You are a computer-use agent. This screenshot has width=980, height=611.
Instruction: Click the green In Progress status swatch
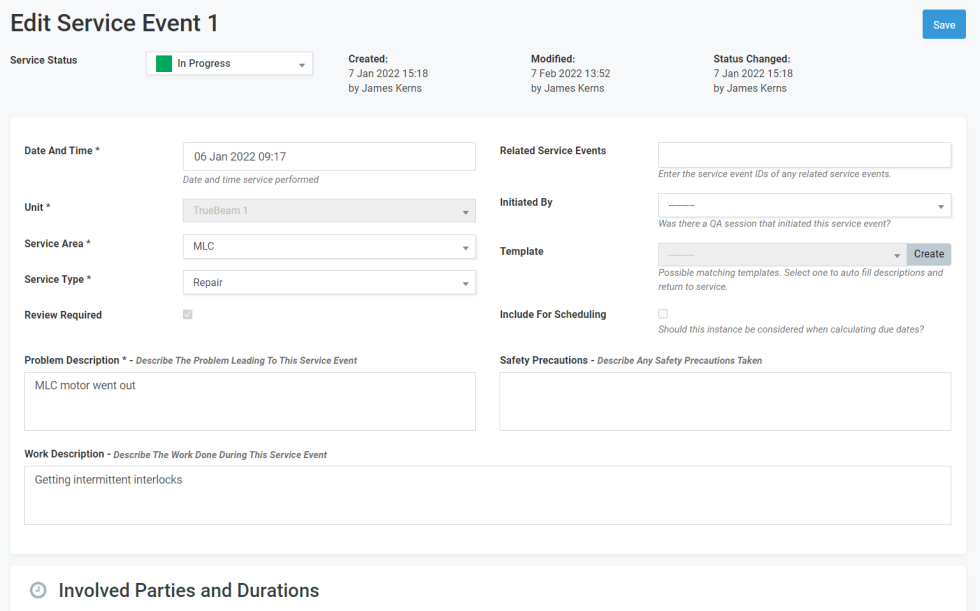pyautogui.click(x=164, y=64)
